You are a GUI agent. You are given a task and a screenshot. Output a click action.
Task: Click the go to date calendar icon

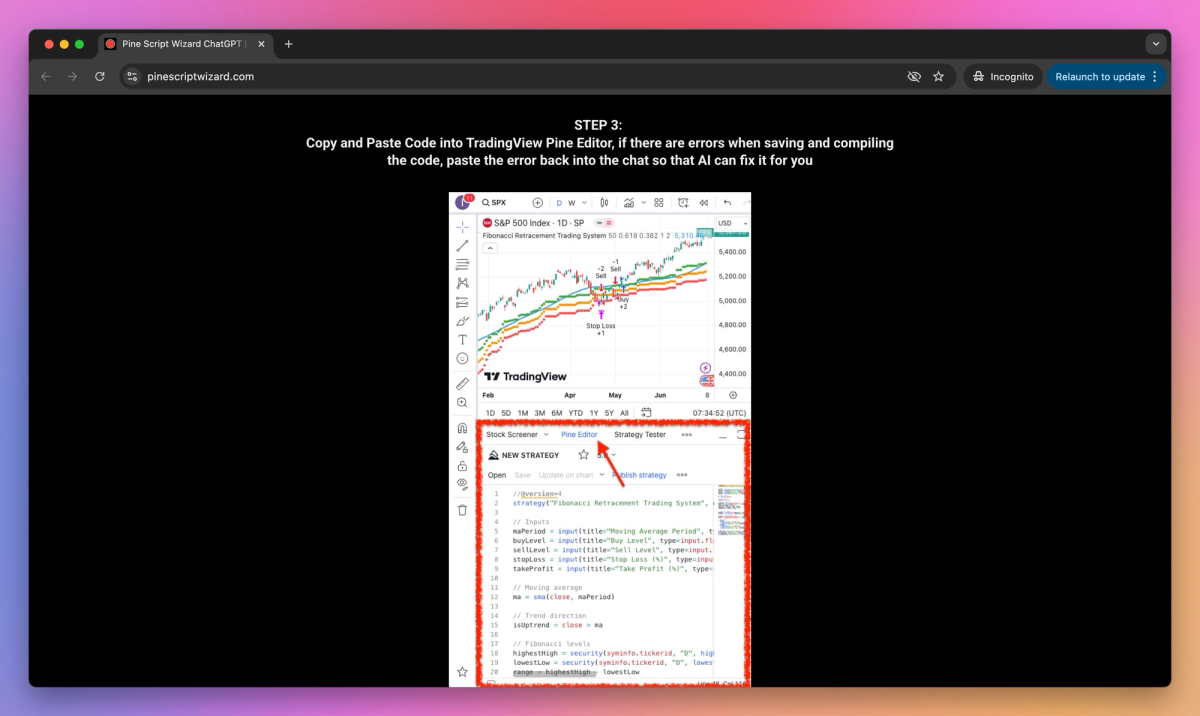point(647,413)
